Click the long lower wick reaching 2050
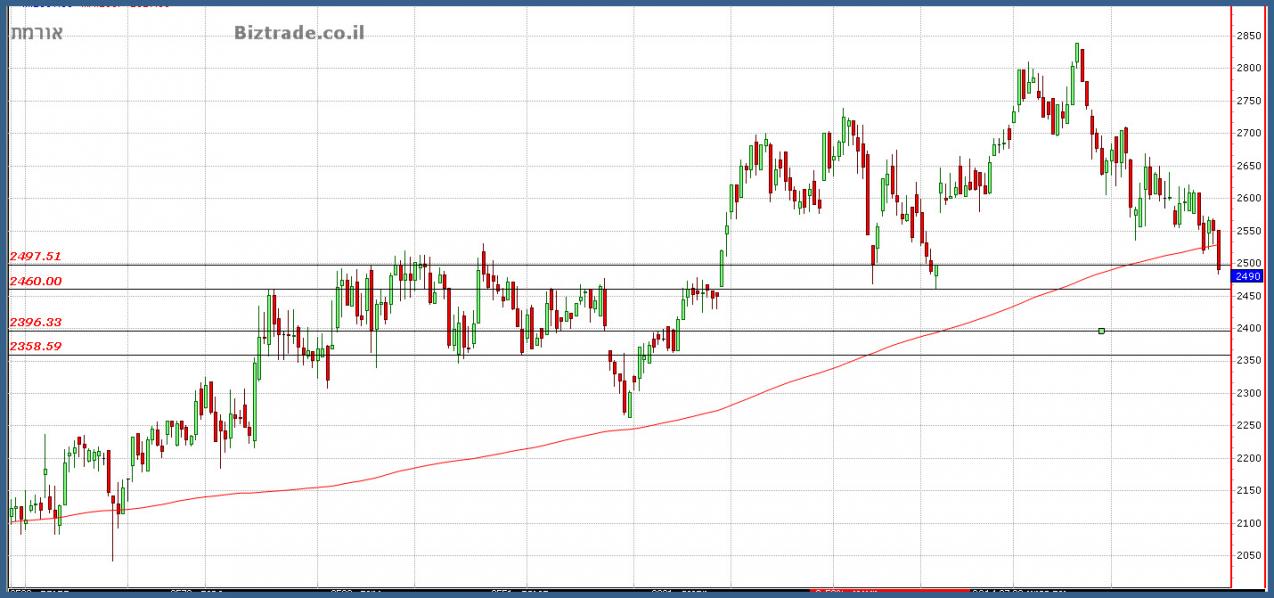Image resolution: width=1274 pixels, height=598 pixels. pos(112,545)
